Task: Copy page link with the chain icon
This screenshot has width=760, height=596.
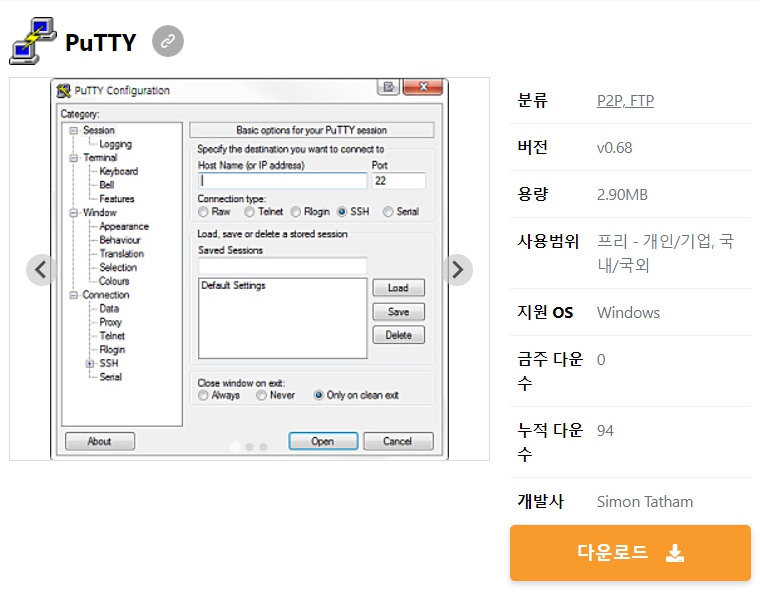Action: pyautogui.click(x=168, y=41)
